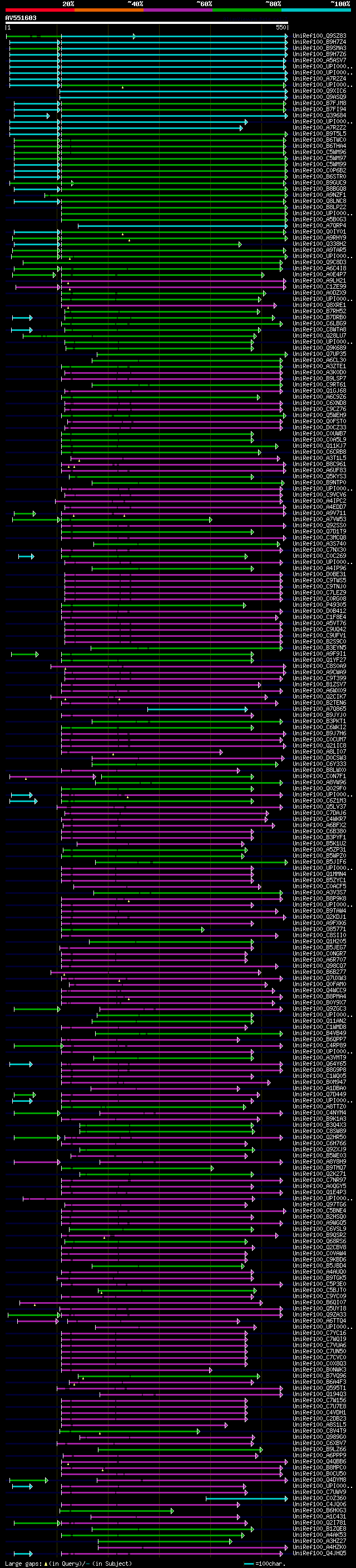
Task: Open hit UniRef100_B9SMA3
Action: click(x=319, y=48)
